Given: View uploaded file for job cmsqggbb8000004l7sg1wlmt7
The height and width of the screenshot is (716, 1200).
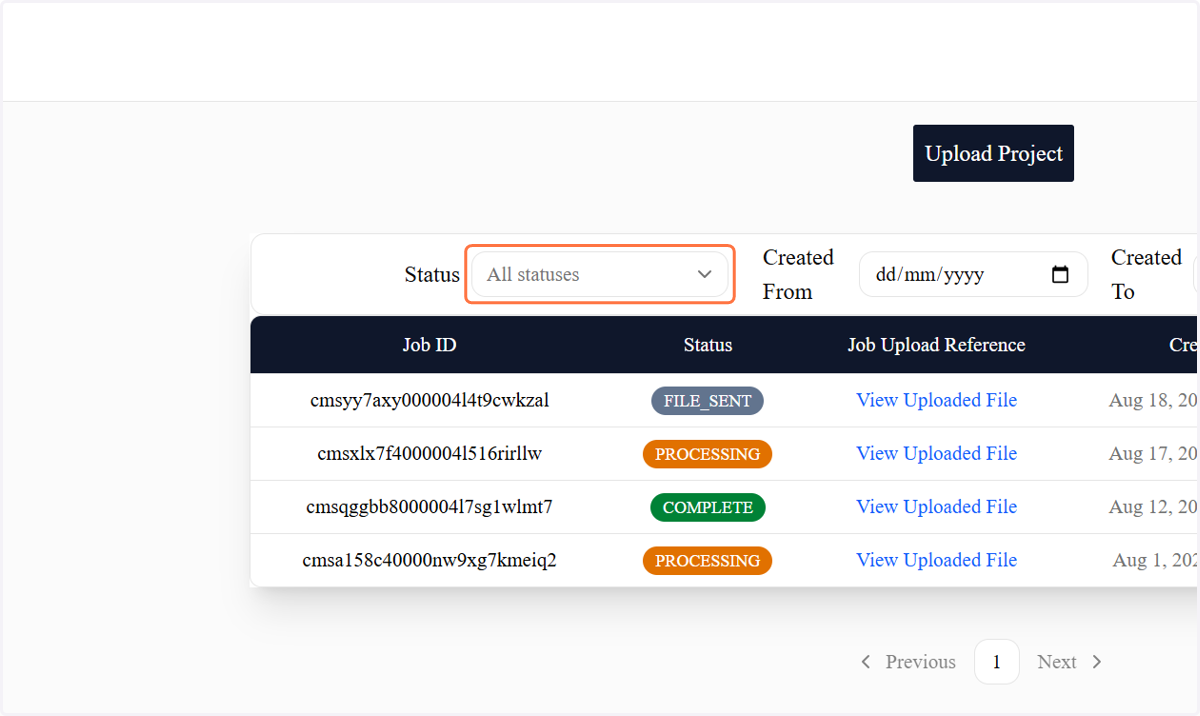Looking at the screenshot, I should [x=936, y=507].
